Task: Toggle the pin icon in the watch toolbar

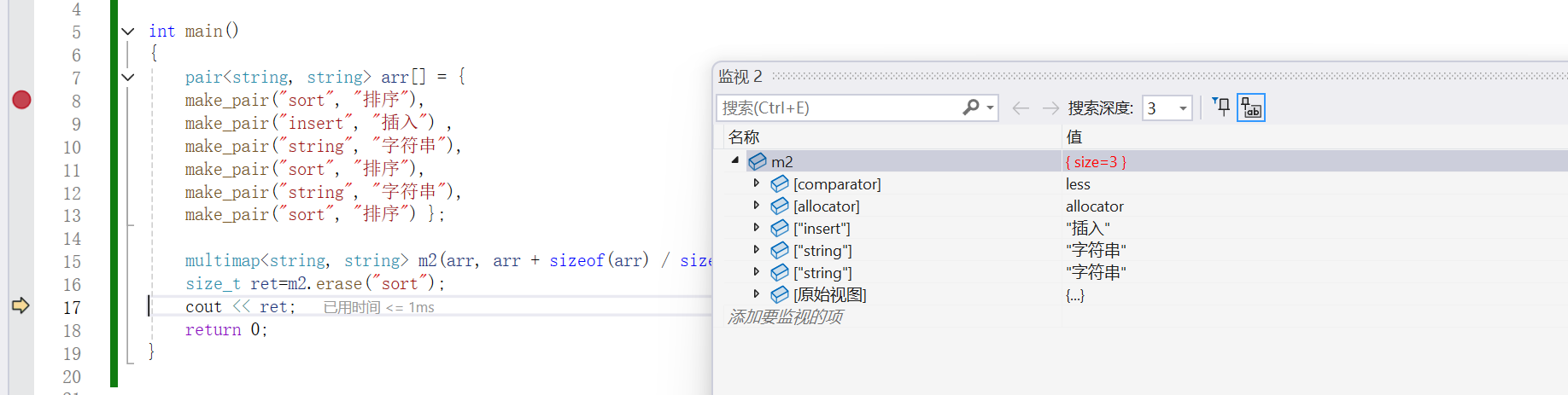Action: pos(1221,107)
